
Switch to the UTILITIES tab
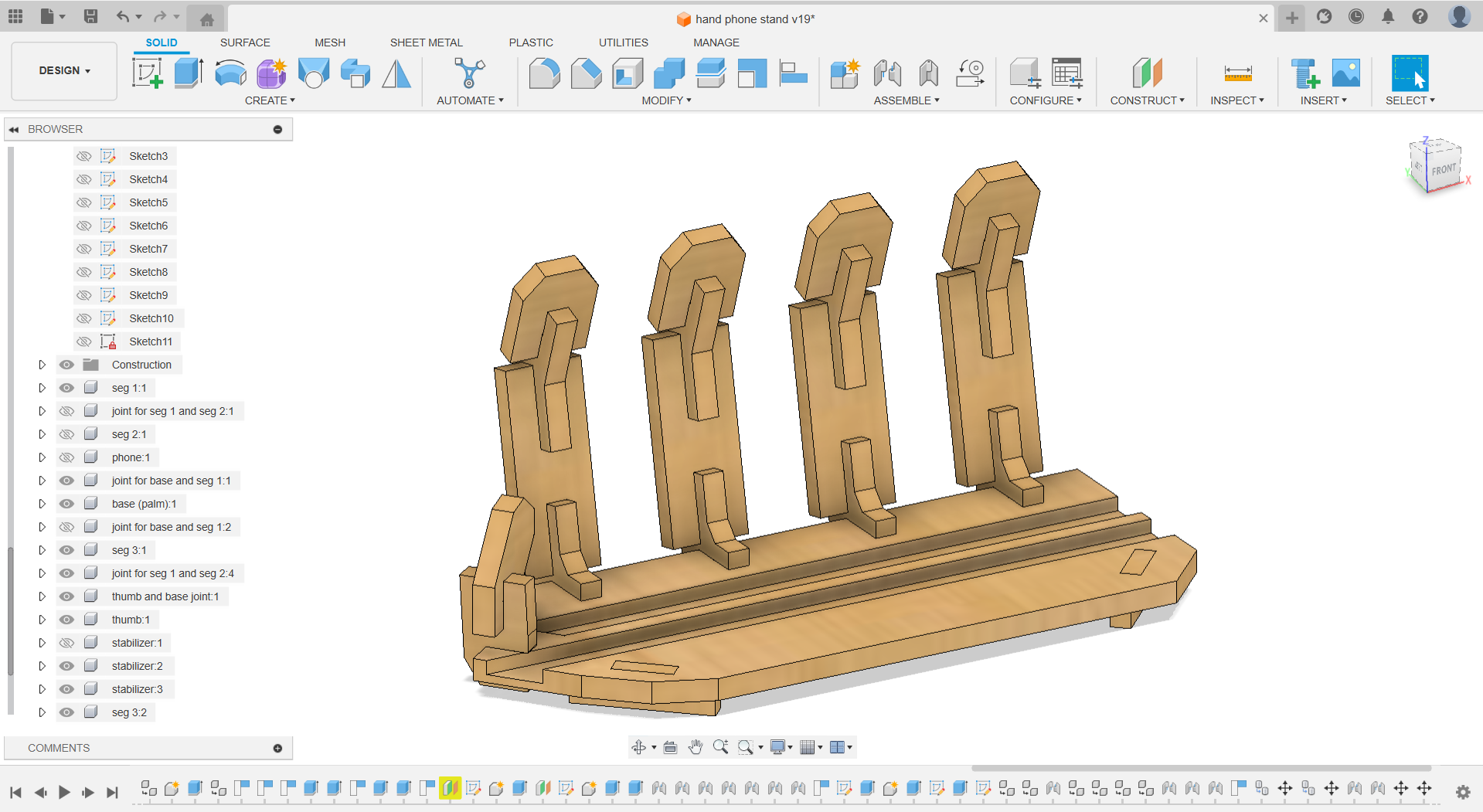click(624, 42)
